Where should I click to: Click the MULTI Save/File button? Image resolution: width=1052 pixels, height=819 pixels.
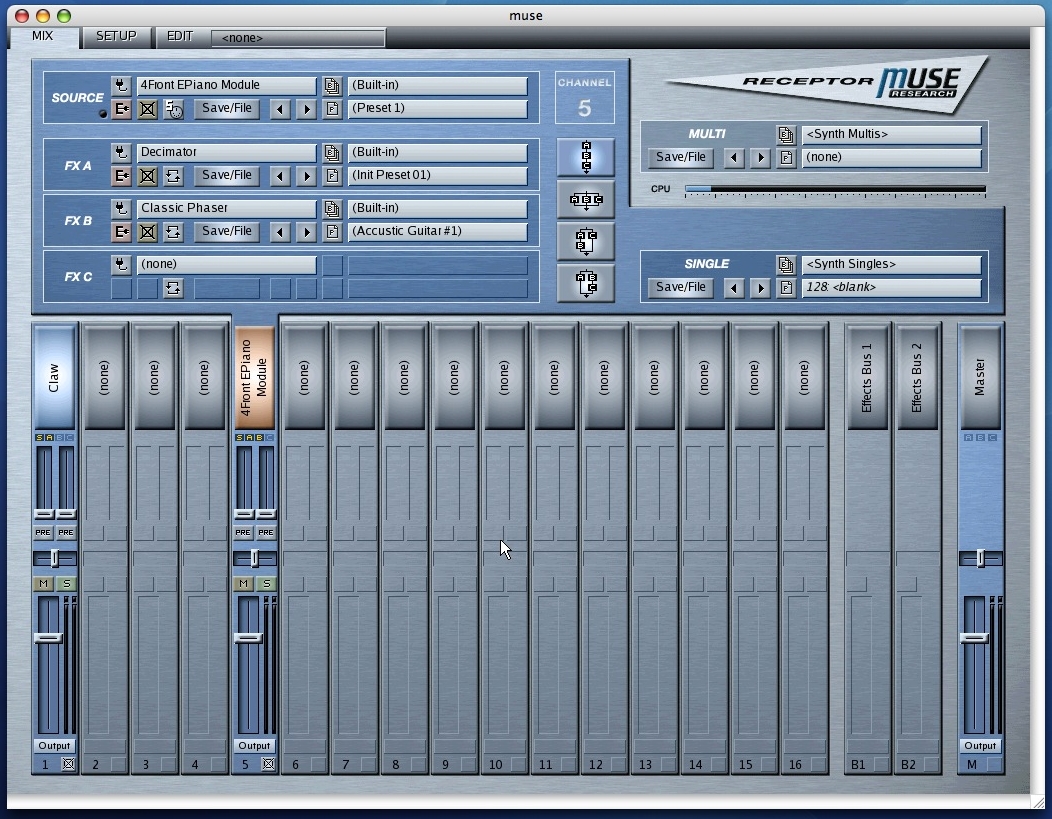680,158
